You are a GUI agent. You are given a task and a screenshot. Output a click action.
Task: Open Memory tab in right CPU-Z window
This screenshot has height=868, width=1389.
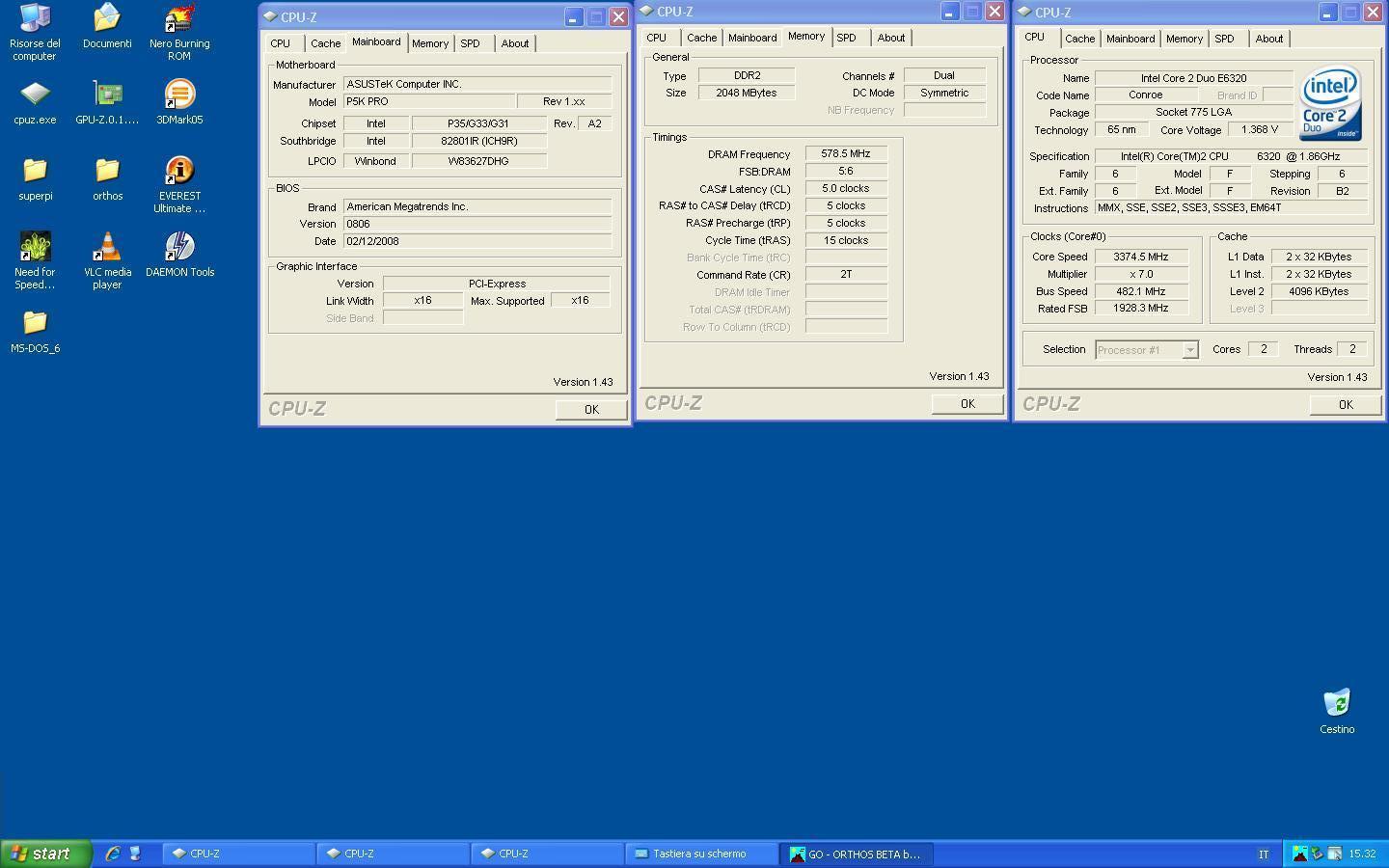tap(1184, 39)
